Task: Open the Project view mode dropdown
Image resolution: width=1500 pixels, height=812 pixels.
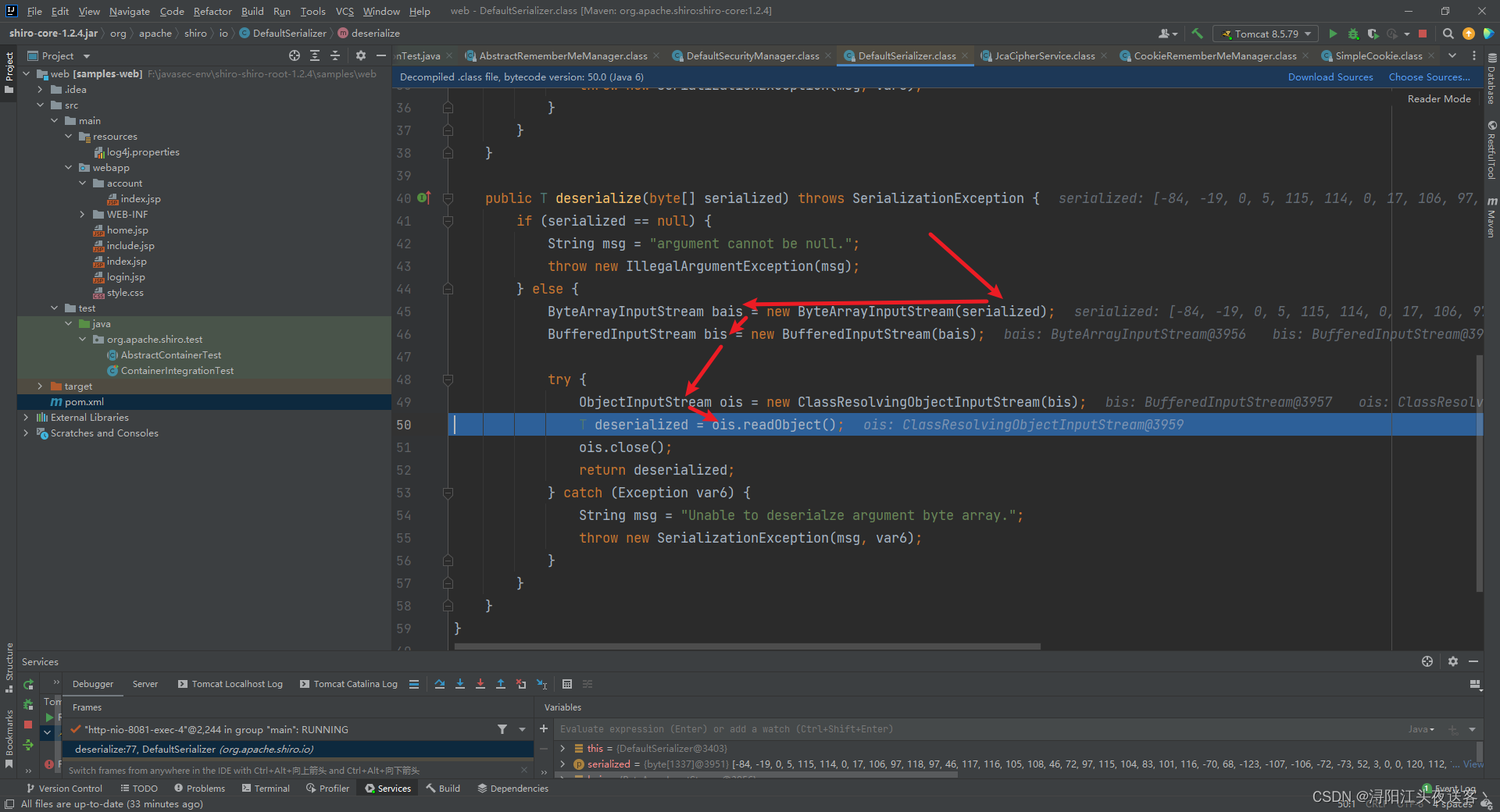Action: pos(59,55)
